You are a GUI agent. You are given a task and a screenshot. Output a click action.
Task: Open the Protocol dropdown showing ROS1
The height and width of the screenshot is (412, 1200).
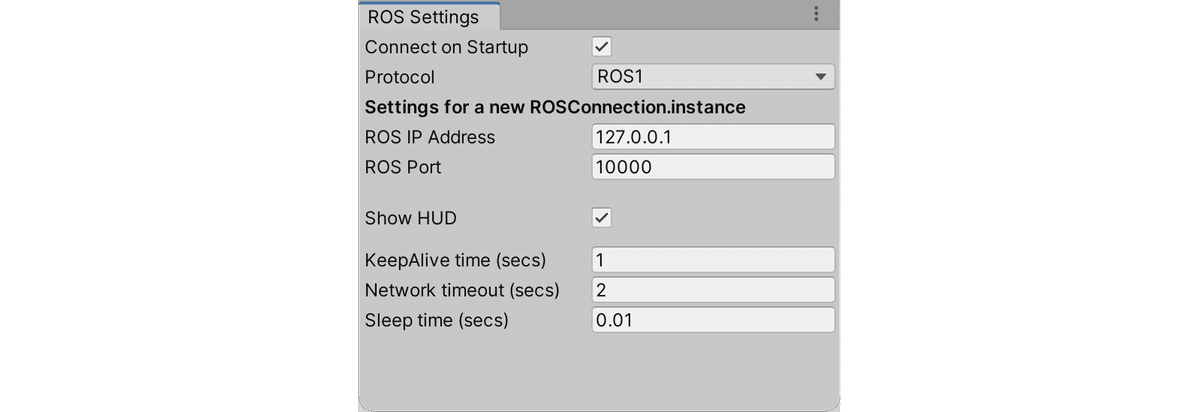(713, 77)
